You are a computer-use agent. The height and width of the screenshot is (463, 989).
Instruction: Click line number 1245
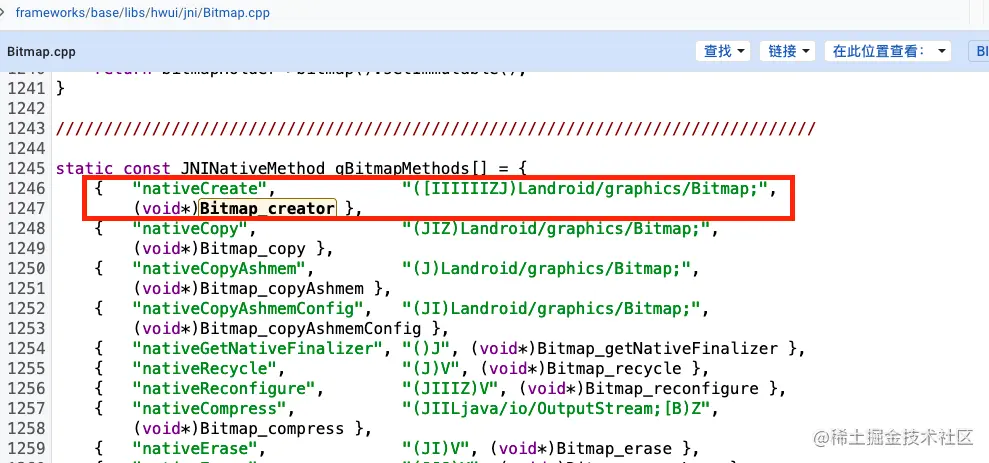pyautogui.click(x=26, y=168)
